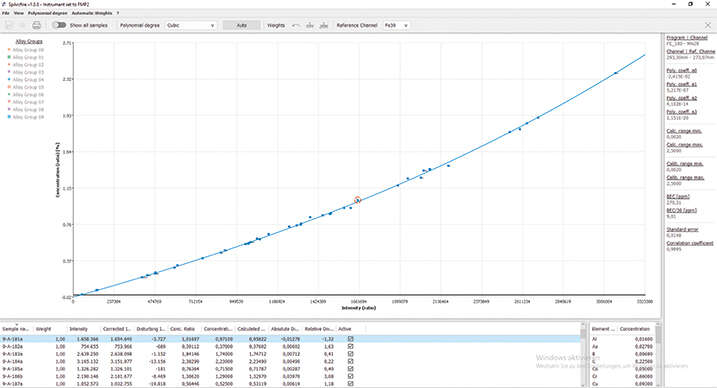Click the second weights distribution icon
This screenshot has width=717, height=388.
tap(310, 25)
